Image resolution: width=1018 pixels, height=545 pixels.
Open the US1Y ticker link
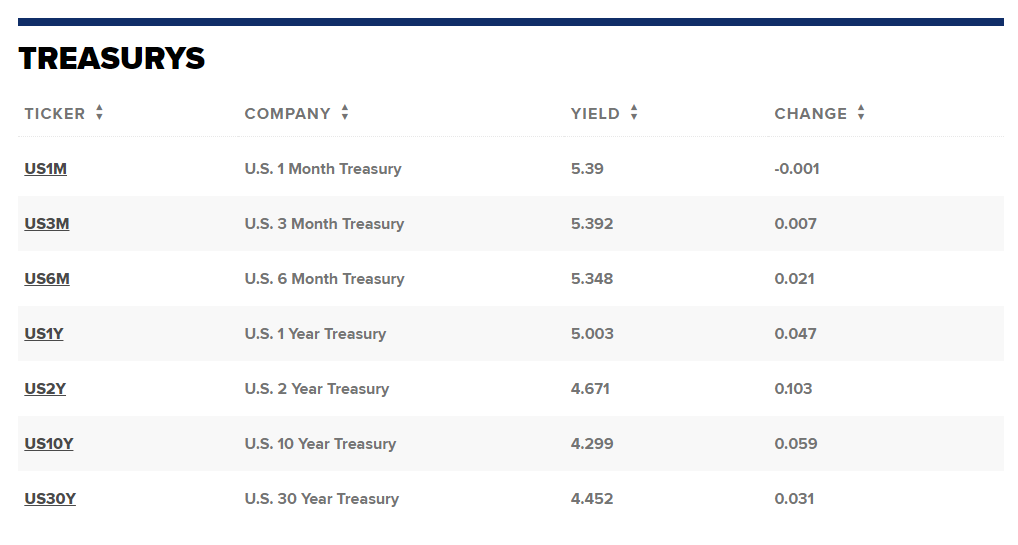tap(44, 334)
